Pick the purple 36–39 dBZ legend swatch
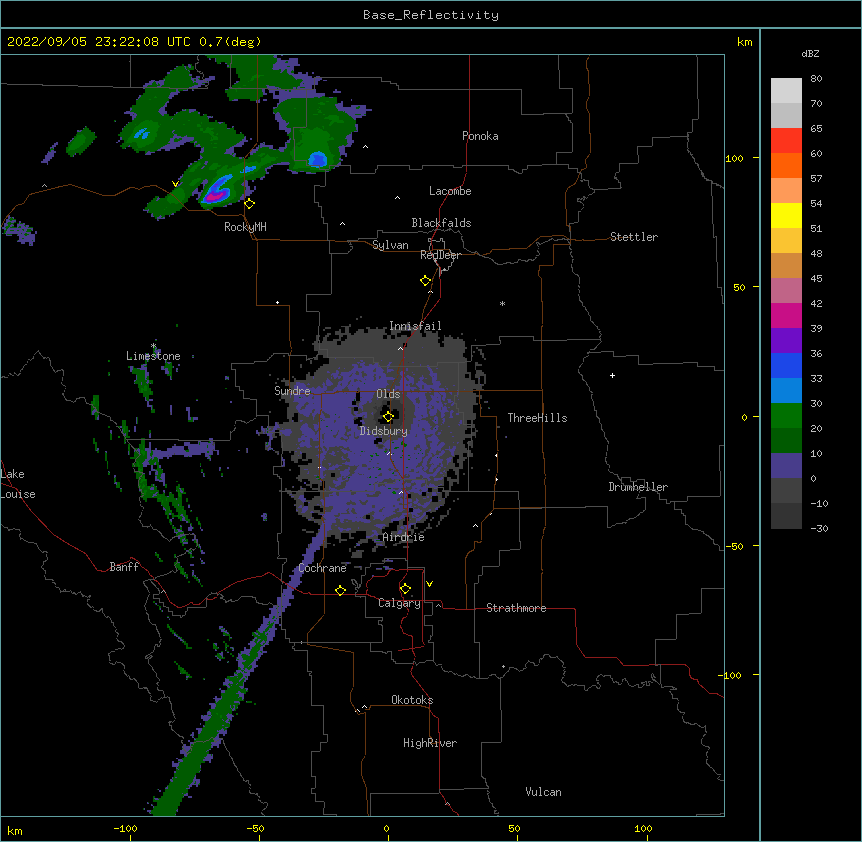862x842 pixels. pyautogui.click(x=786, y=340)
